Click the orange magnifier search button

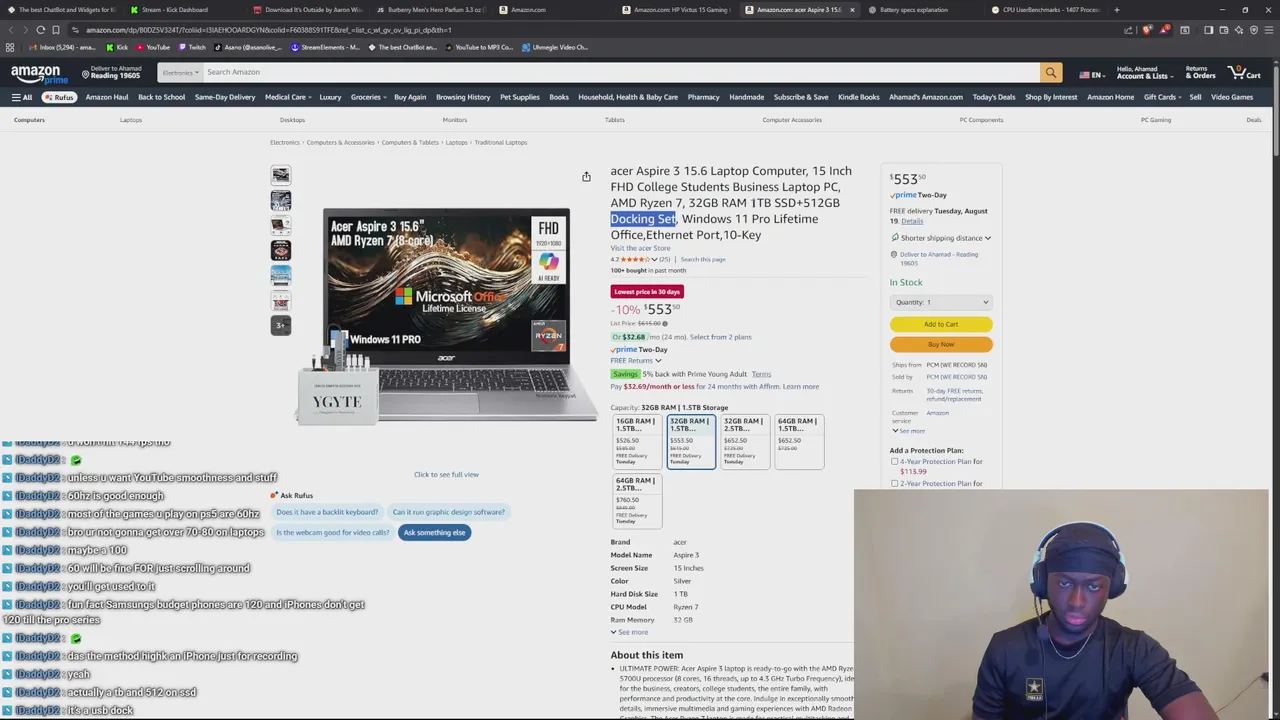click(1050, 72)
